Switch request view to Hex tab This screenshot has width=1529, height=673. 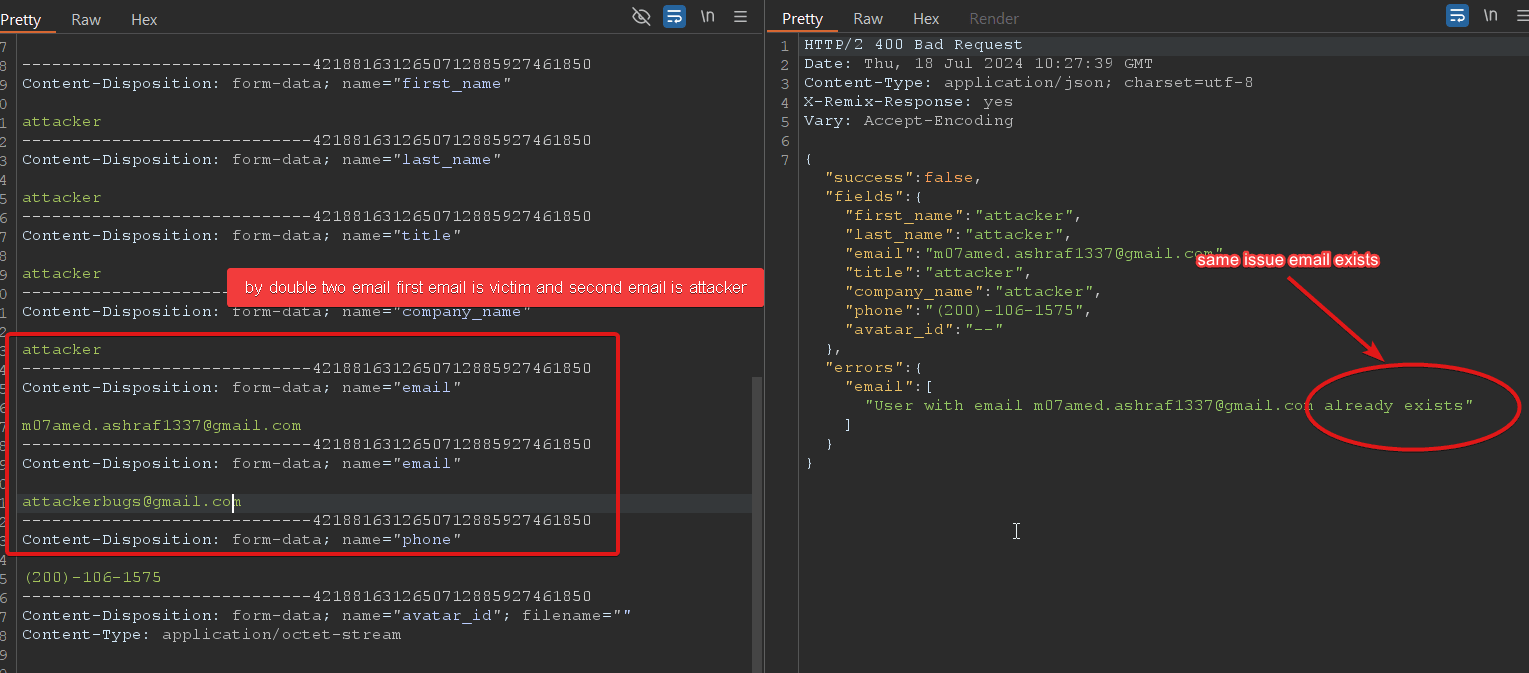[x=144, y=19]
